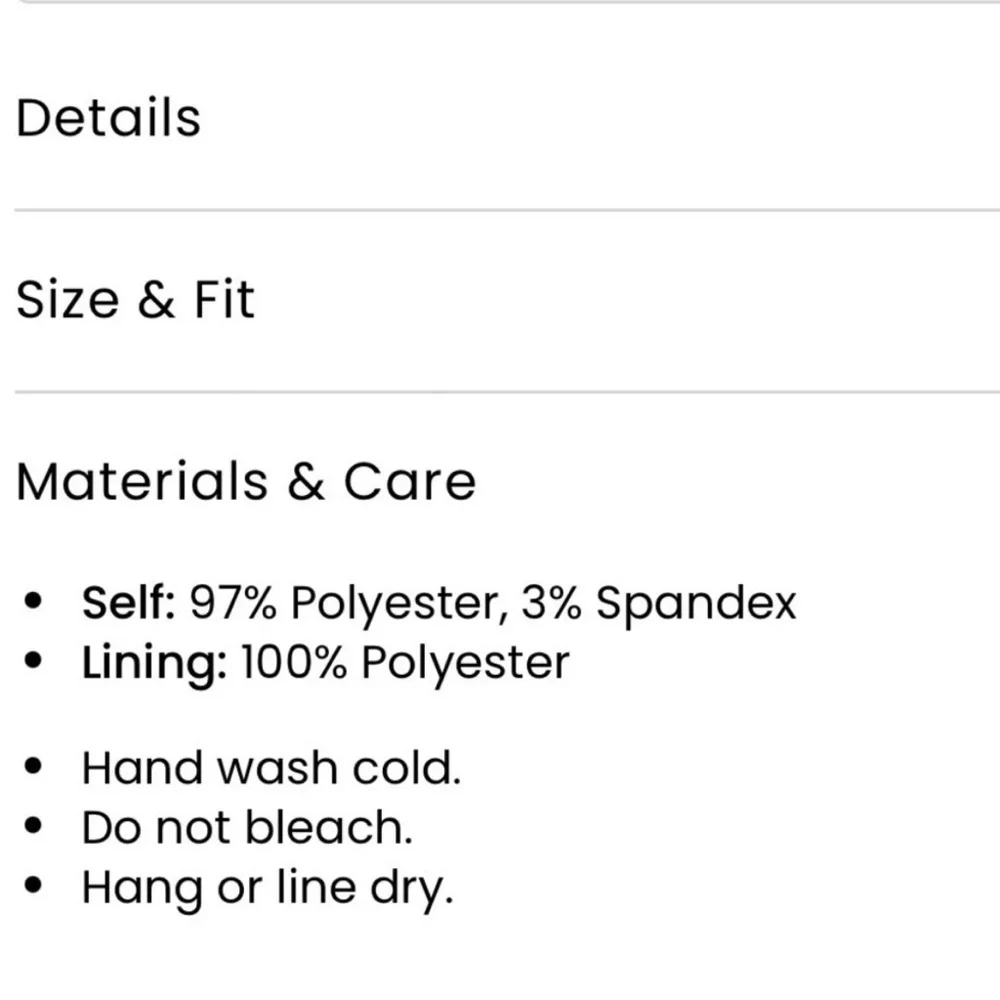Click the bullet beside Hand wash cold
This screenshot has height=1000, width=1000.
(36, 768)
